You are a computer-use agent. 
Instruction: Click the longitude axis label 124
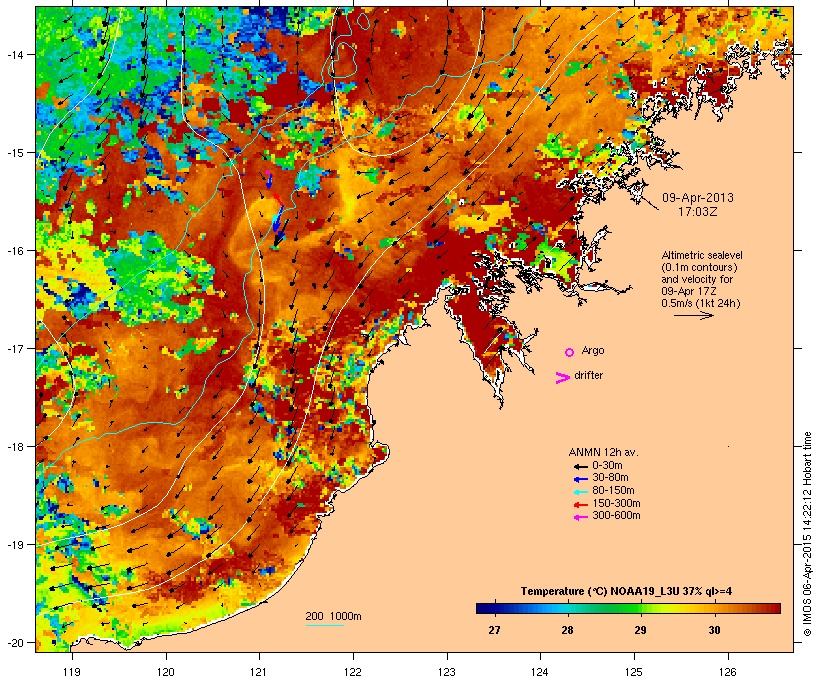click(540, 672)
